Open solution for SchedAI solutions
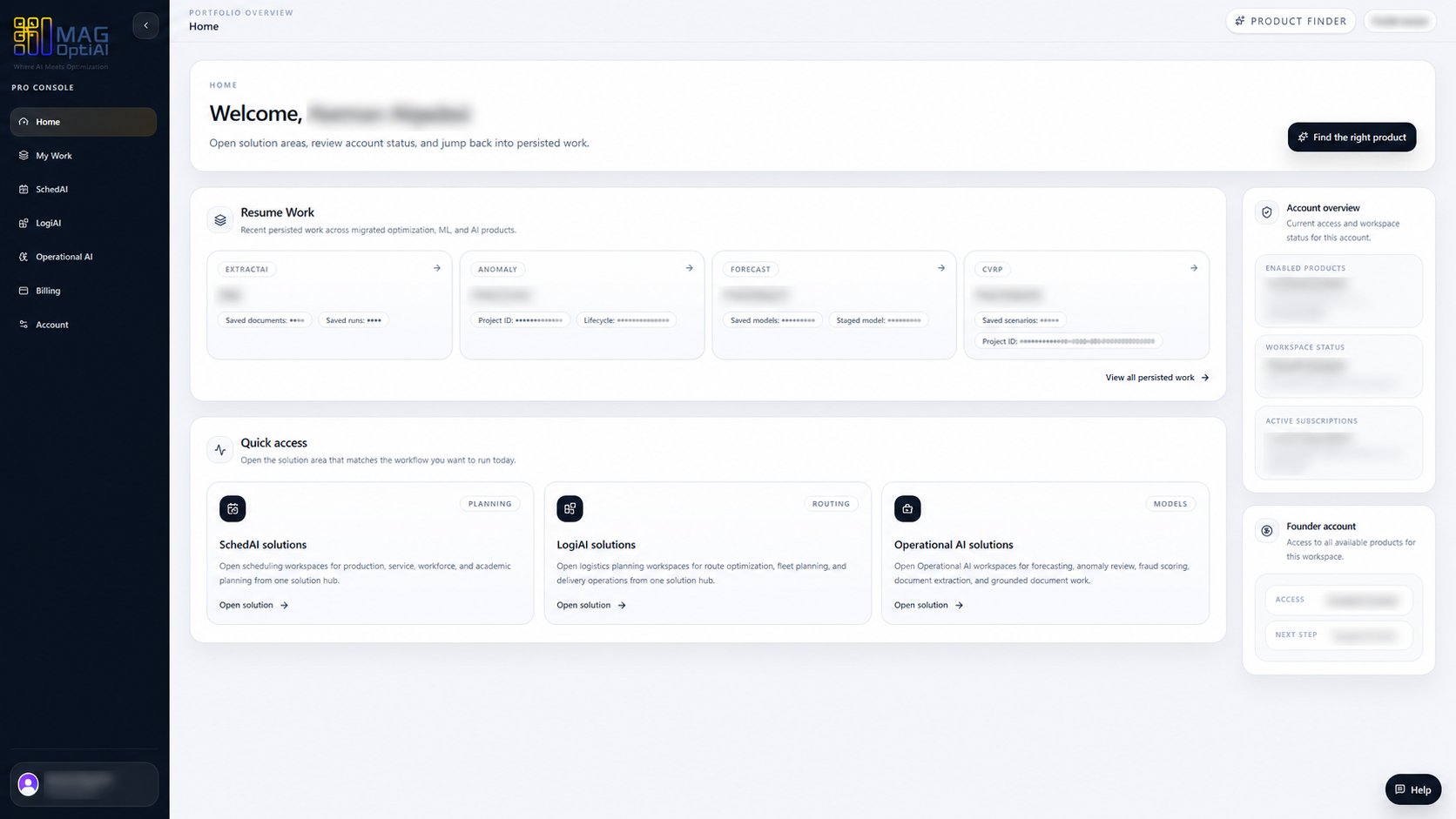 [253, 605]
